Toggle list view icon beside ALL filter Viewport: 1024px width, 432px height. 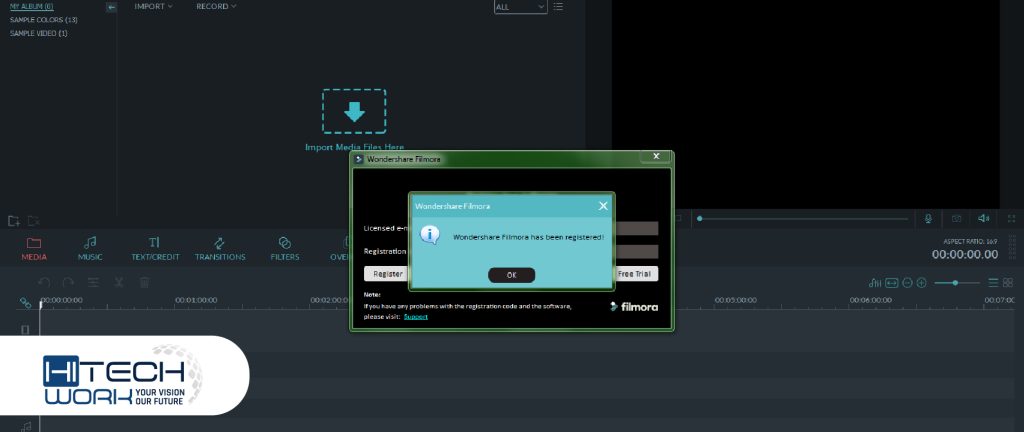(x=558, y=7)
